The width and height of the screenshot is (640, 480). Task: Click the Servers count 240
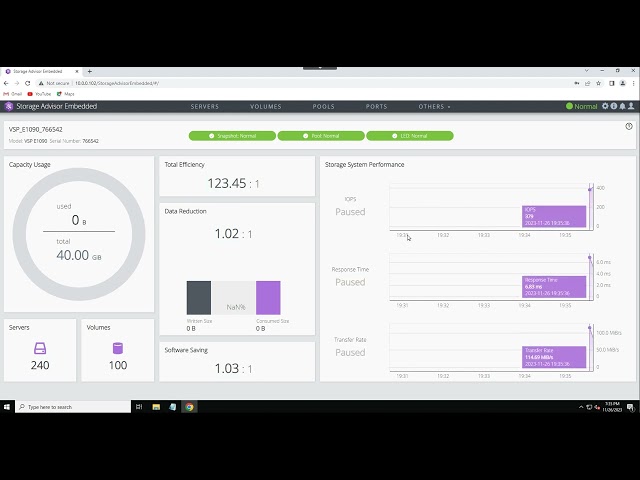tap(40, 365)
